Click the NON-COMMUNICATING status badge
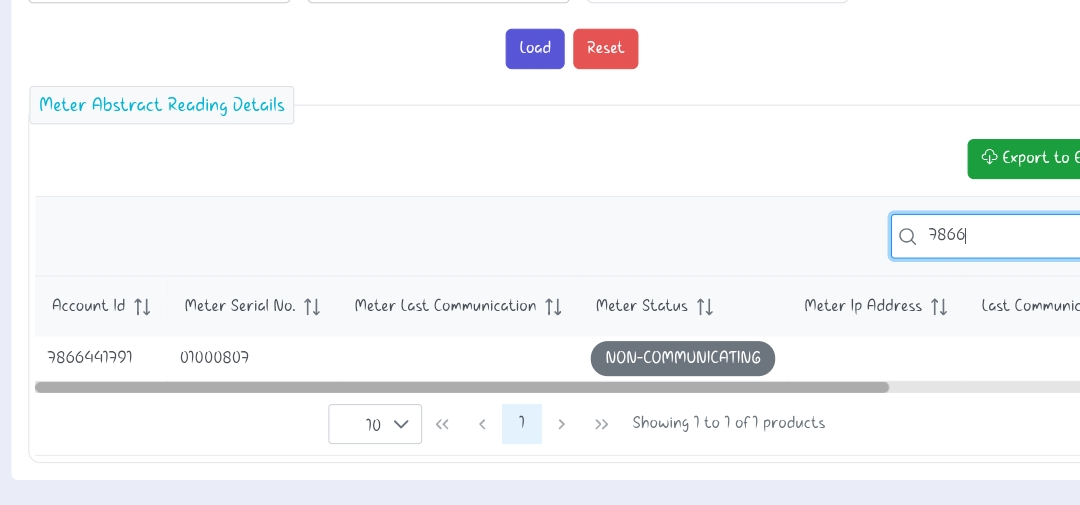The image size is (1080, 505). coord(683,358)
